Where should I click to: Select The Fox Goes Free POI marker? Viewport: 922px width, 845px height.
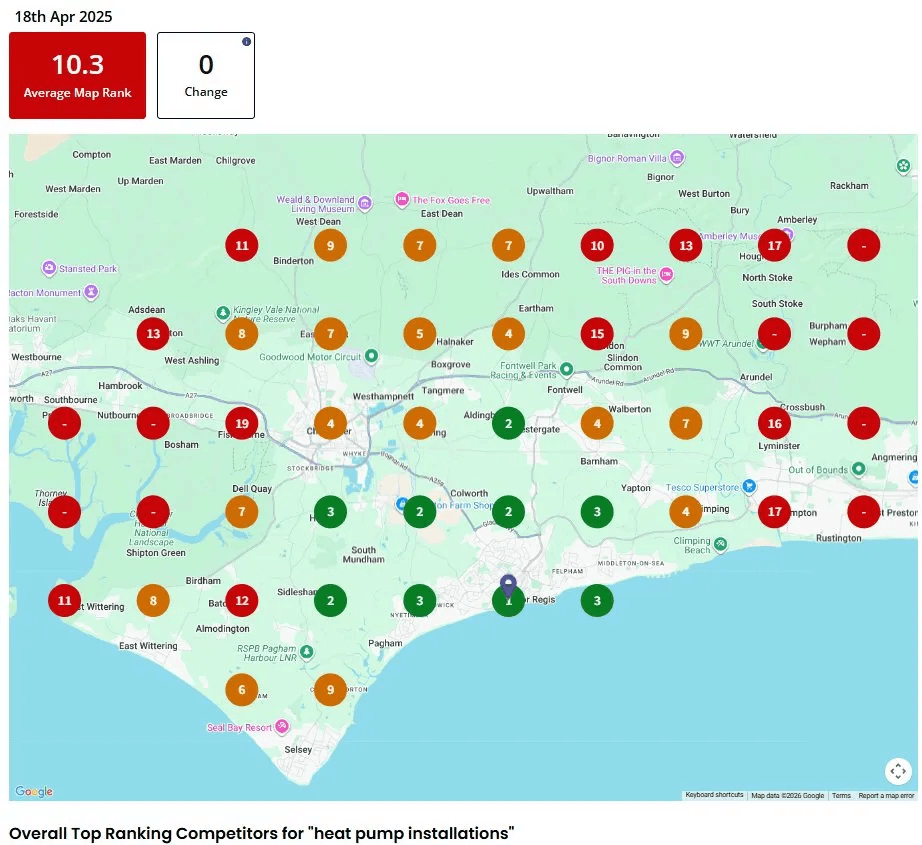tap(403, 200)
